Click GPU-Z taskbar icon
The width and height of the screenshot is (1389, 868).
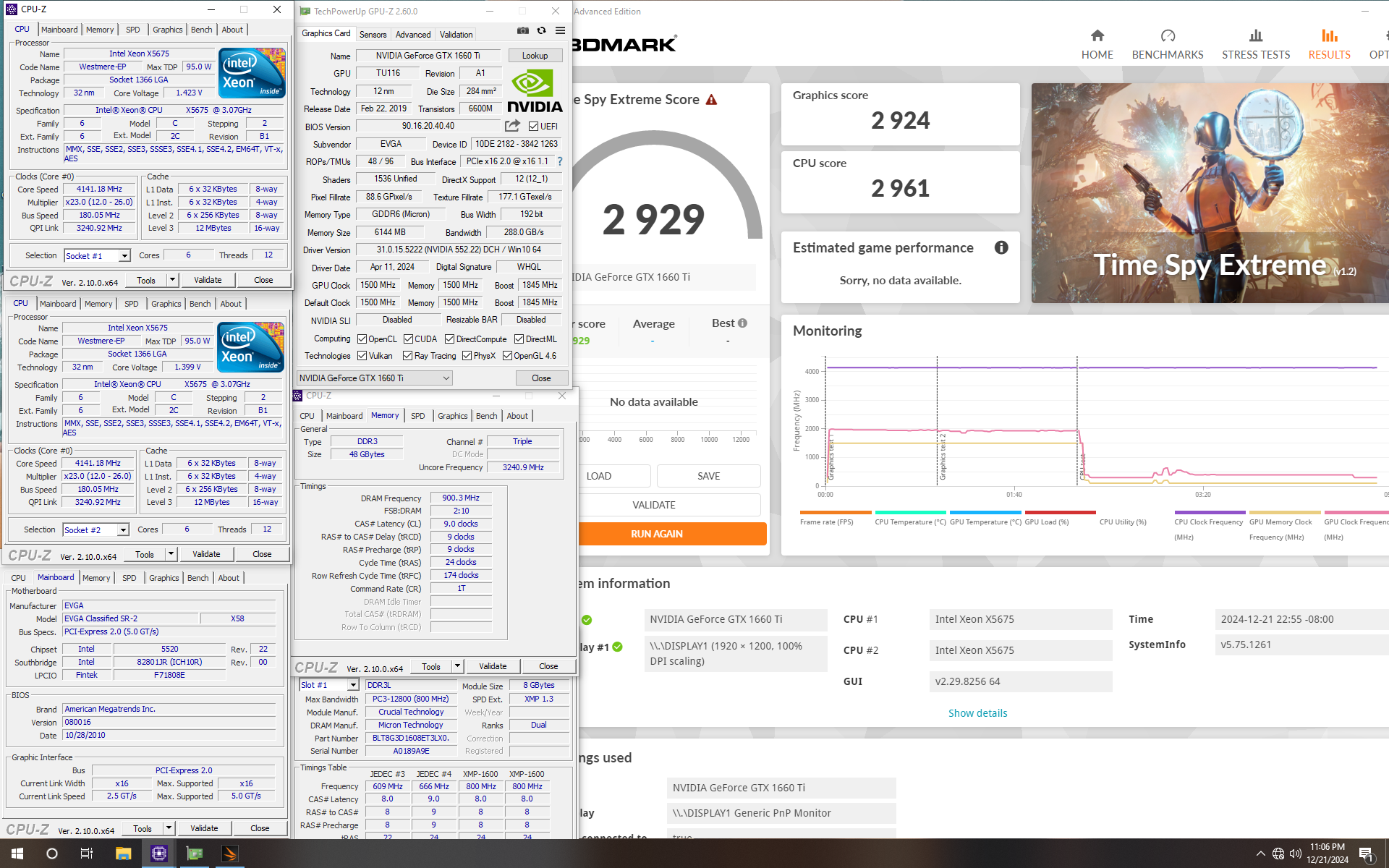pyautogui.click(x=195, y=854)
